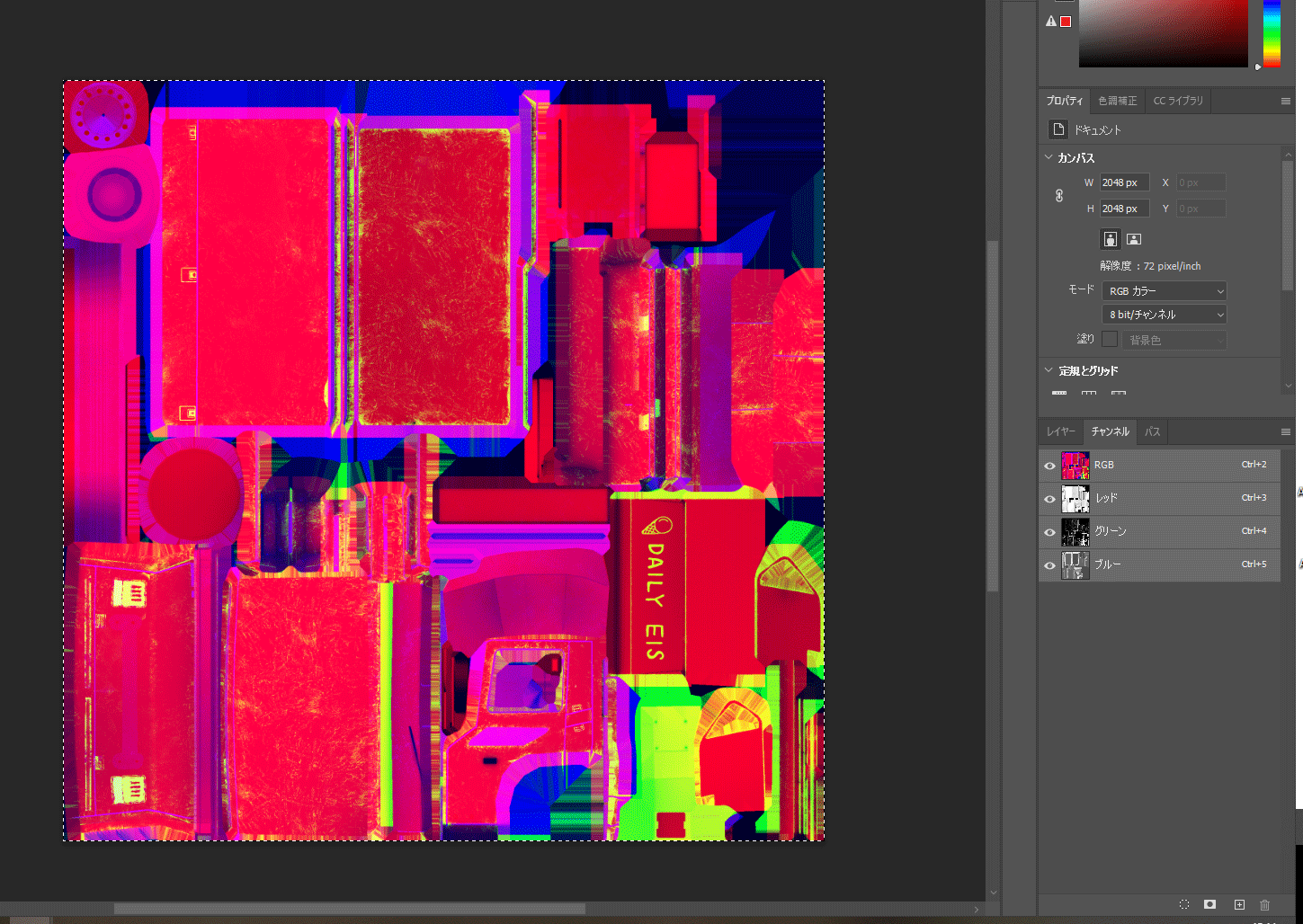Select landscape canvas orientation icon
Image resolution: width=1303 pixels, height=924 pixels.
coord(1134,239)
